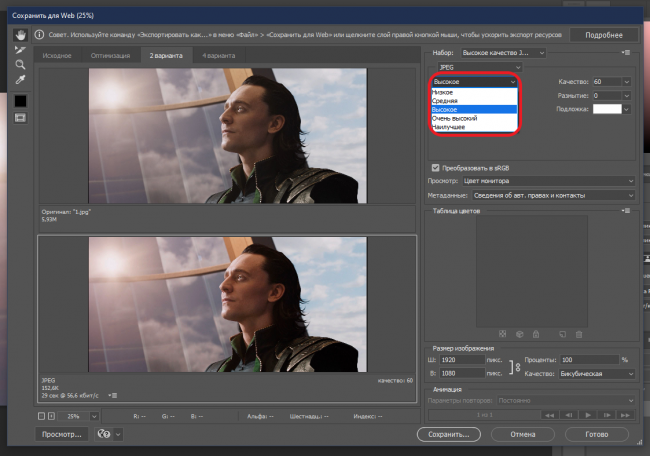Click the Просмотр button

(62, 434)
